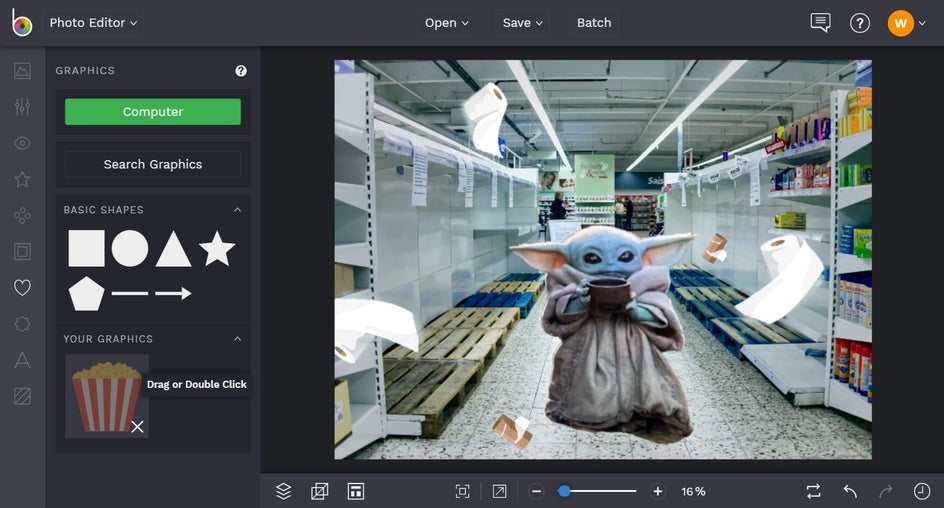Image resolution: width=944 pixels, height=508 pixels.
Task: Open the Textures sidebar tool
Action: (x=22, y=396)
